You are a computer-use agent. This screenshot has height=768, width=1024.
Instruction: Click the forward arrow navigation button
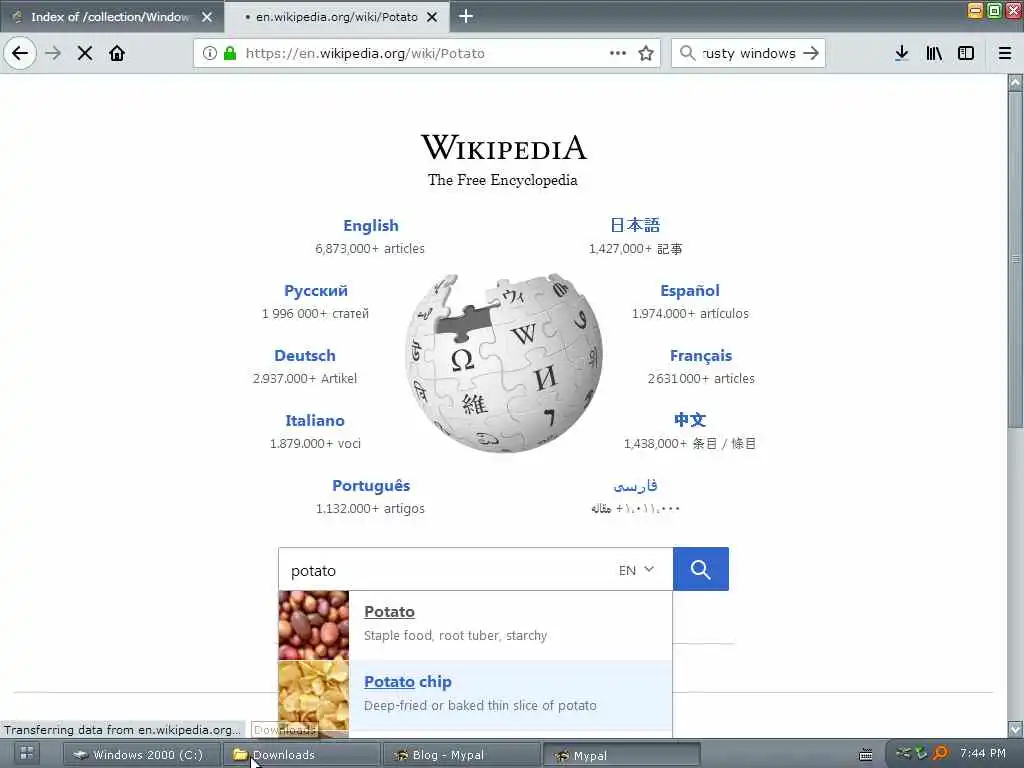(54, 53)
